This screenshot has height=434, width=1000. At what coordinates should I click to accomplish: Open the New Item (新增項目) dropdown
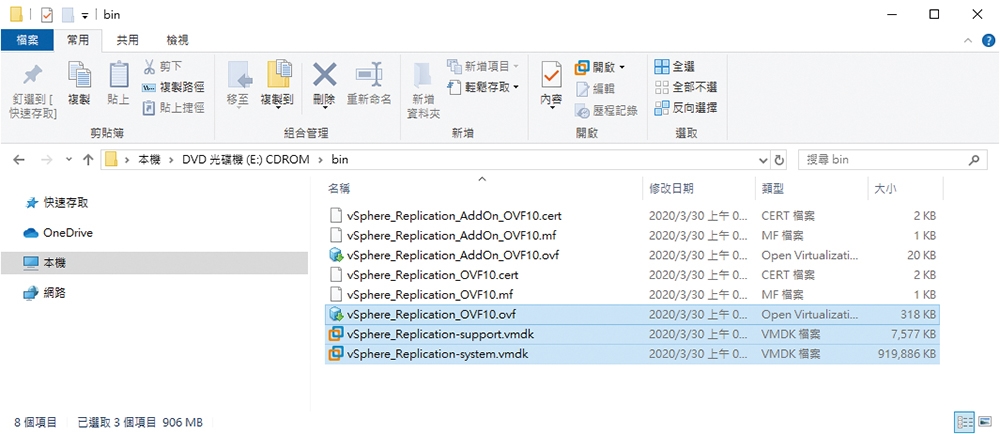point(483,66)
